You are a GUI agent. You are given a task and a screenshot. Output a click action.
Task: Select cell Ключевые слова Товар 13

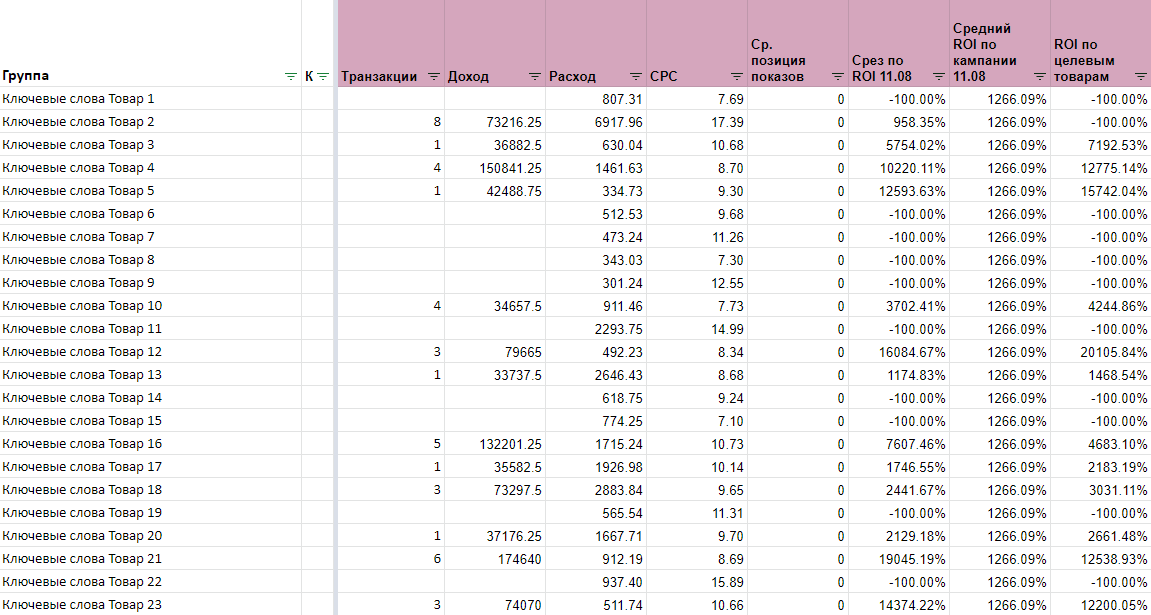(150, 374)
